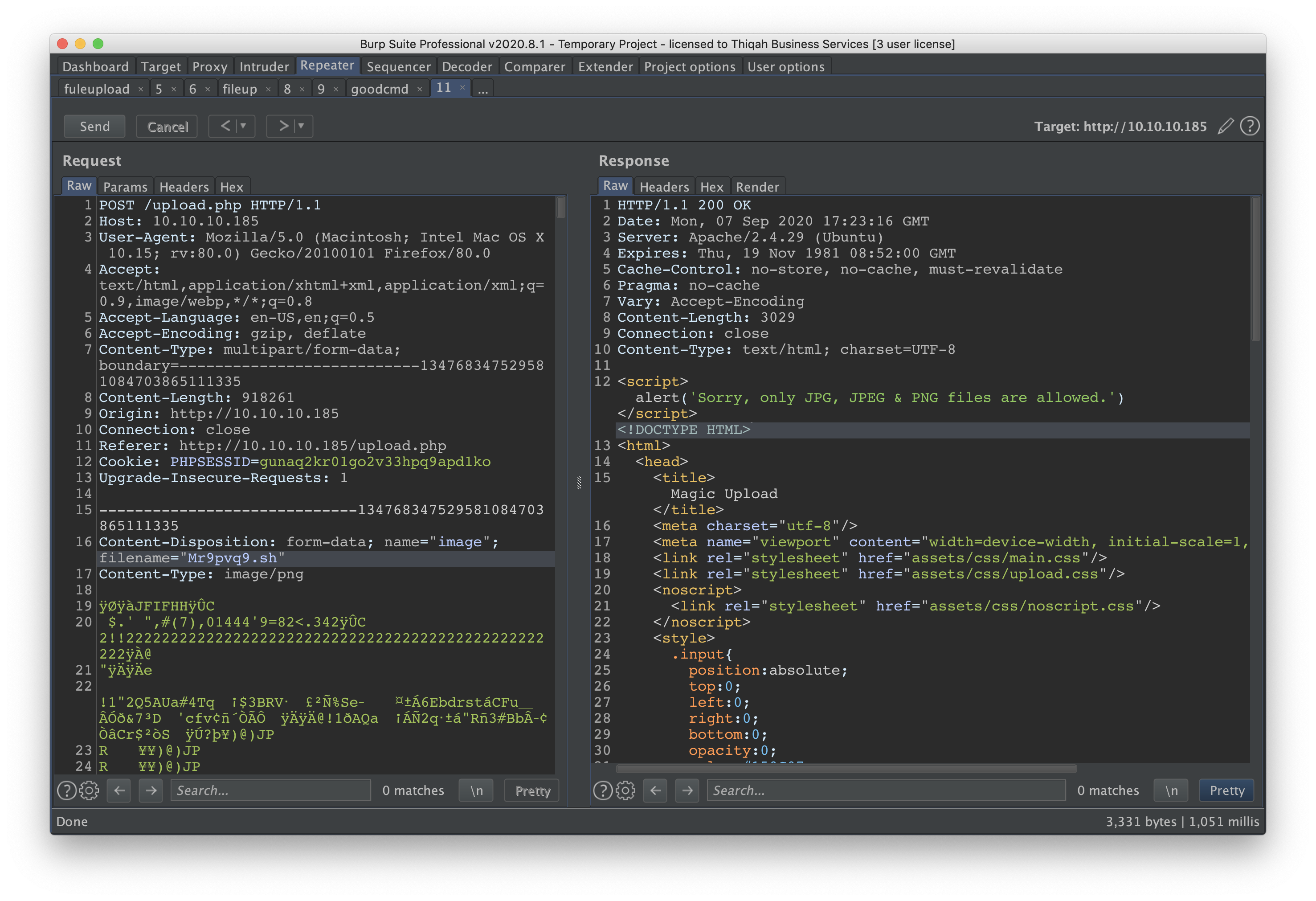Close repeater tab 9
This screenshot has height=901, width=1316.
point(336,90)
